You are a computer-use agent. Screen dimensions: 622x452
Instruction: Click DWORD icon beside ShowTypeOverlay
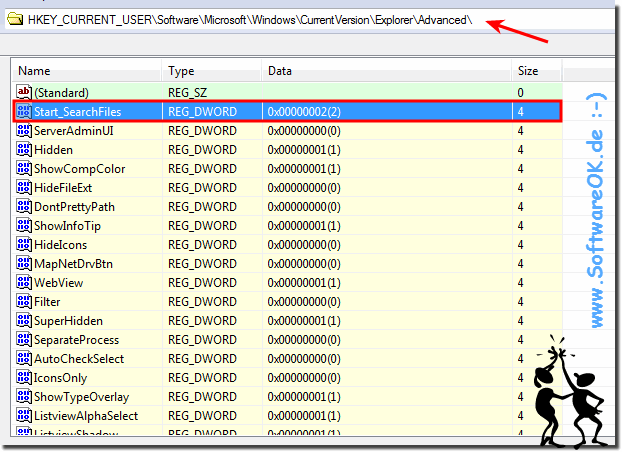[24, 397]
